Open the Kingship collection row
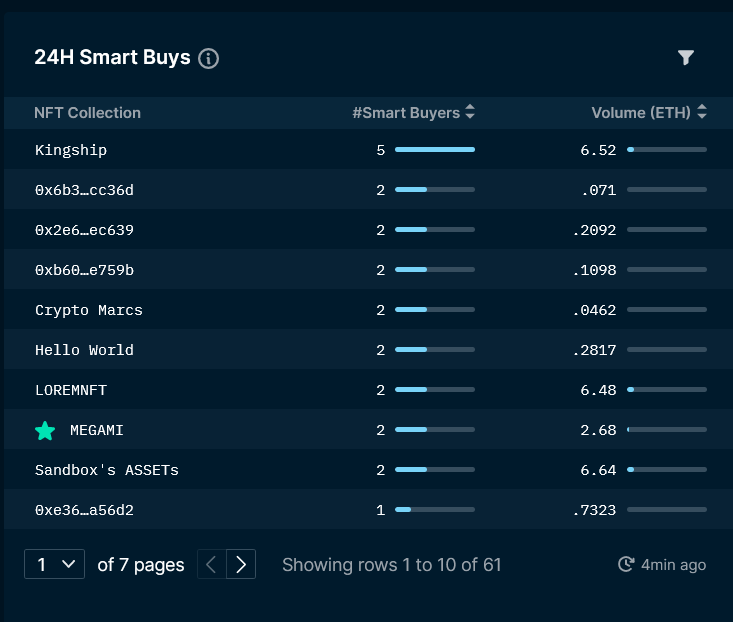This screenshot has height=622, width=733. point(366,150)
